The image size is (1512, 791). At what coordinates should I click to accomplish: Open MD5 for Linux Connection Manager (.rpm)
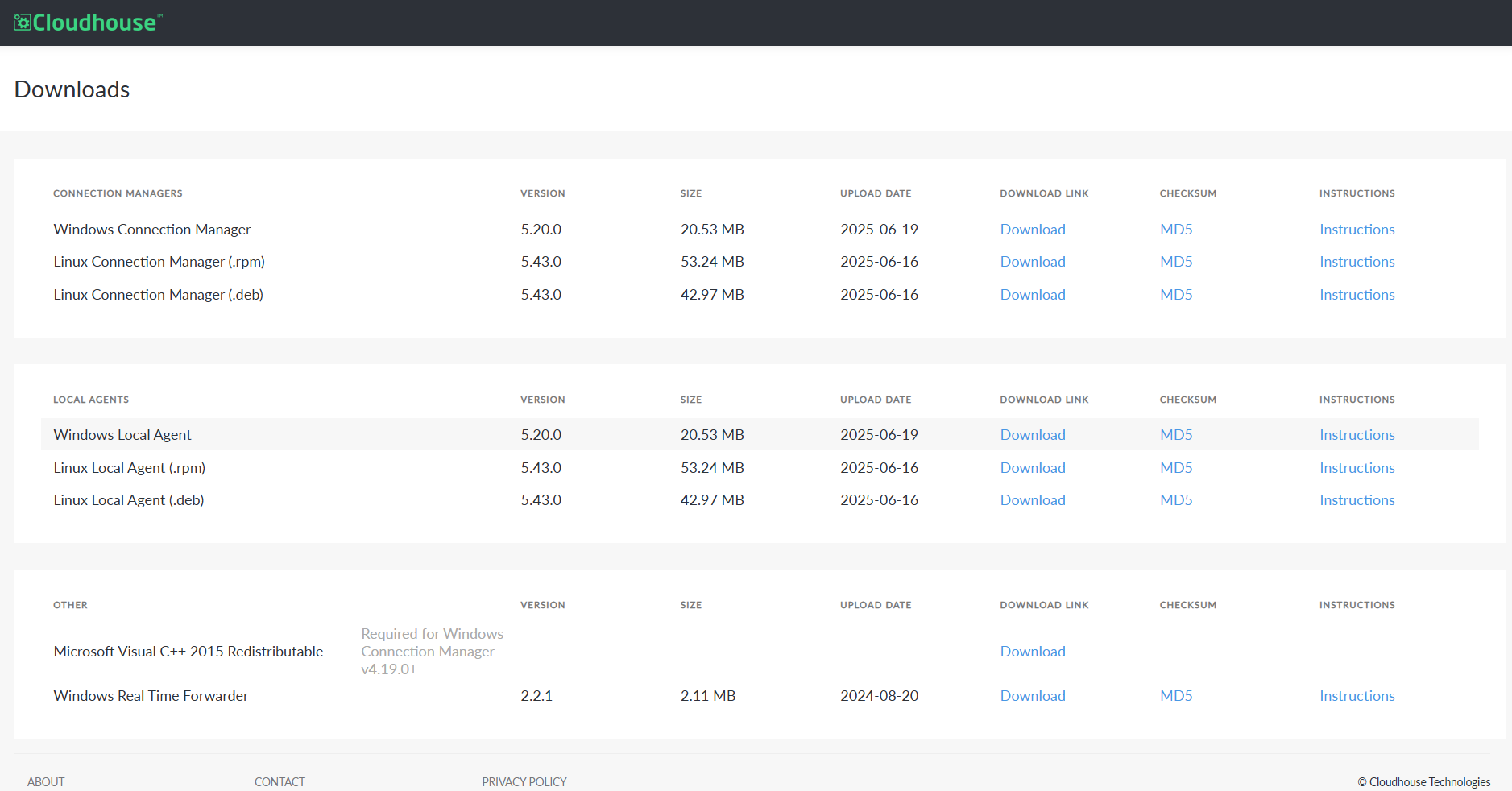coord(1176,262)
